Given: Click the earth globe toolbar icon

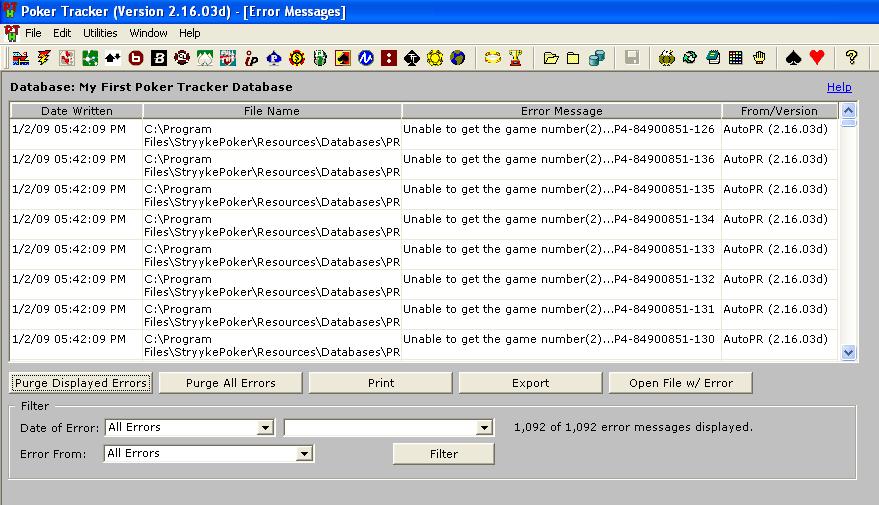Looking at the screenshot, I should pyautogui.click(x=458, y=58).
